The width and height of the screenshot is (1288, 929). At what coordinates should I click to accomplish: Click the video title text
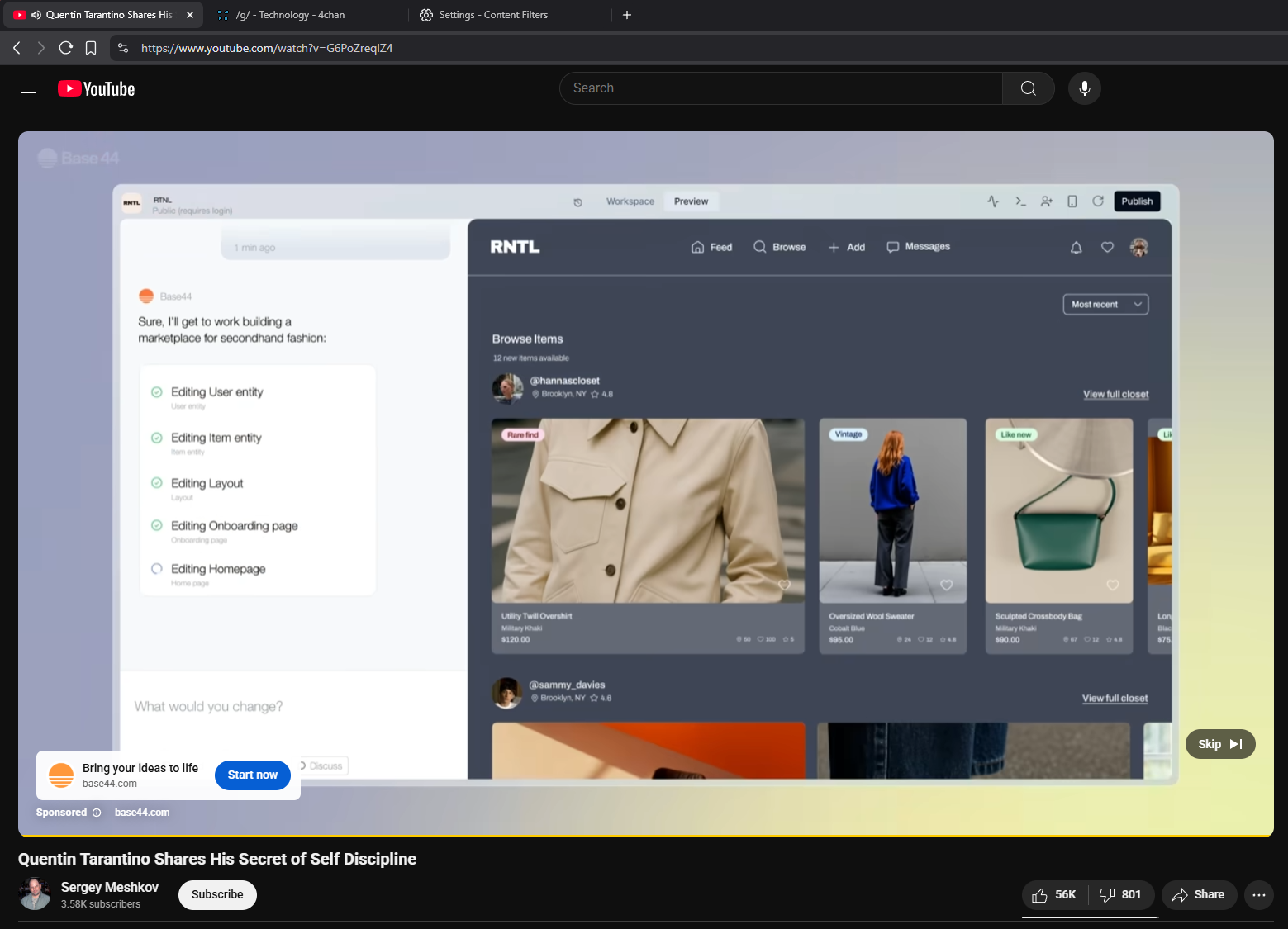click(217, 859)
